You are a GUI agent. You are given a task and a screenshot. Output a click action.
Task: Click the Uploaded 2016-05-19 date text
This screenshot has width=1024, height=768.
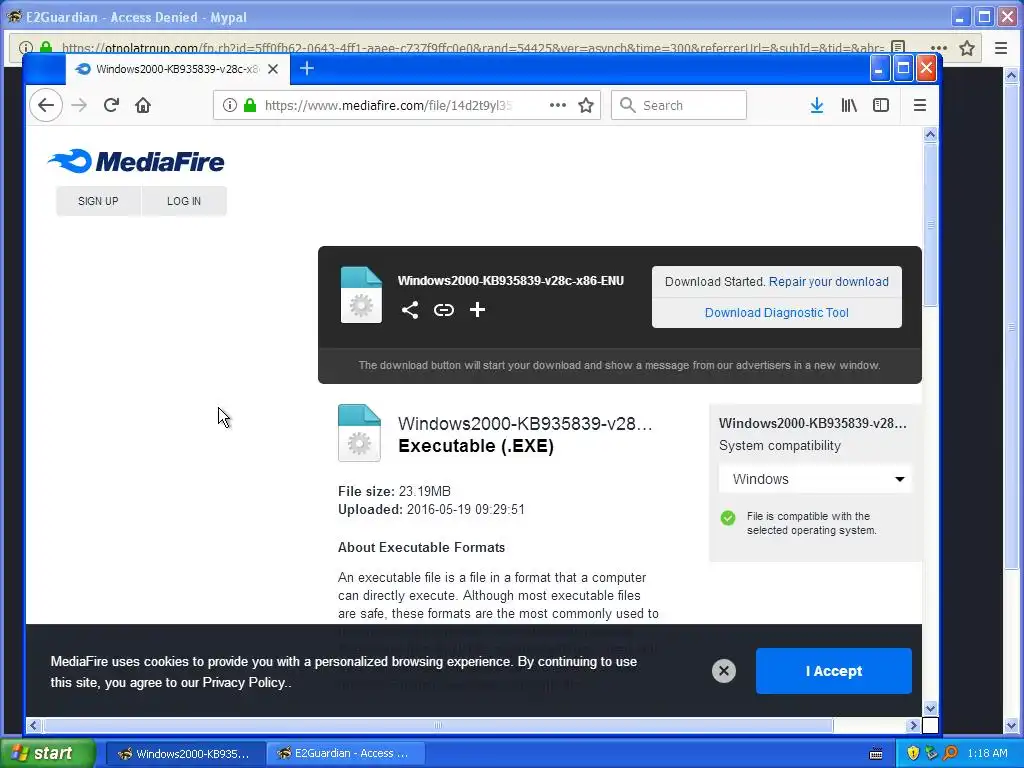(431, 509)
